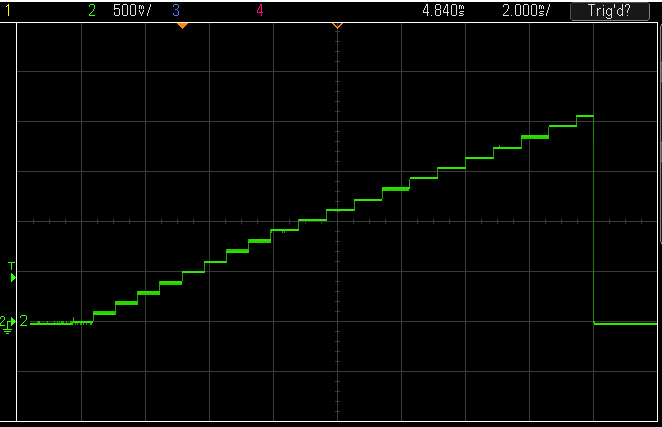The height and width of the screenshot is (427, 662).
Task: Click the channel 2 ground reference symbol
Action: 7,324
